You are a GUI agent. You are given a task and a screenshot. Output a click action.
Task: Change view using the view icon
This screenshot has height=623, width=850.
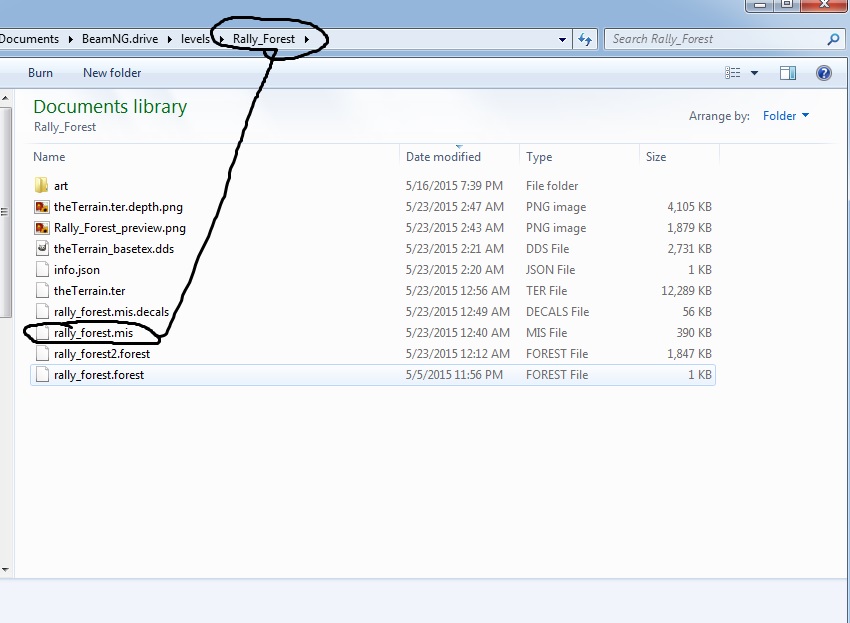pos(732,73)
